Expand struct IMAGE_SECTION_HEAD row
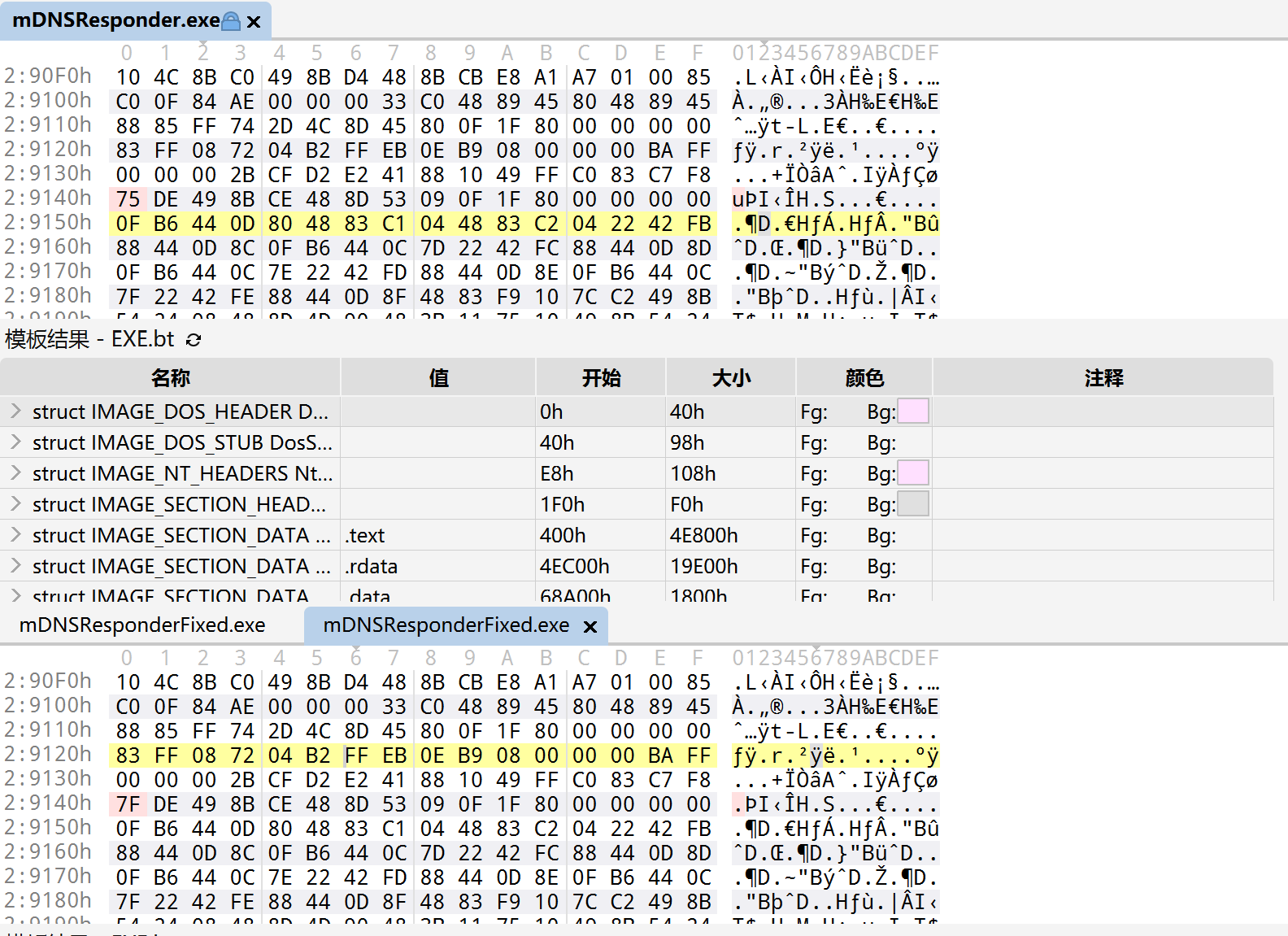This screenshot has height=936, width=1288. pos(15,503)
